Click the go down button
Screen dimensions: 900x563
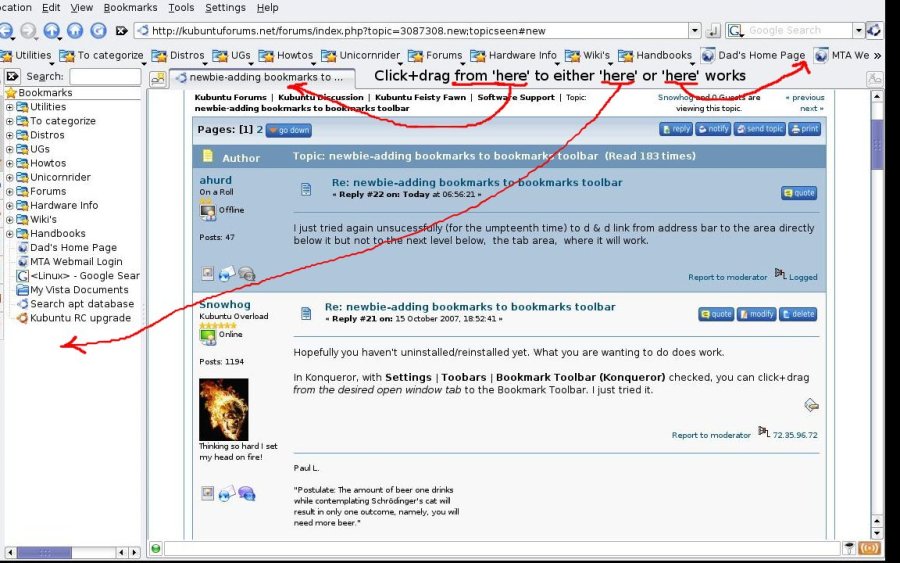(289, 130)
